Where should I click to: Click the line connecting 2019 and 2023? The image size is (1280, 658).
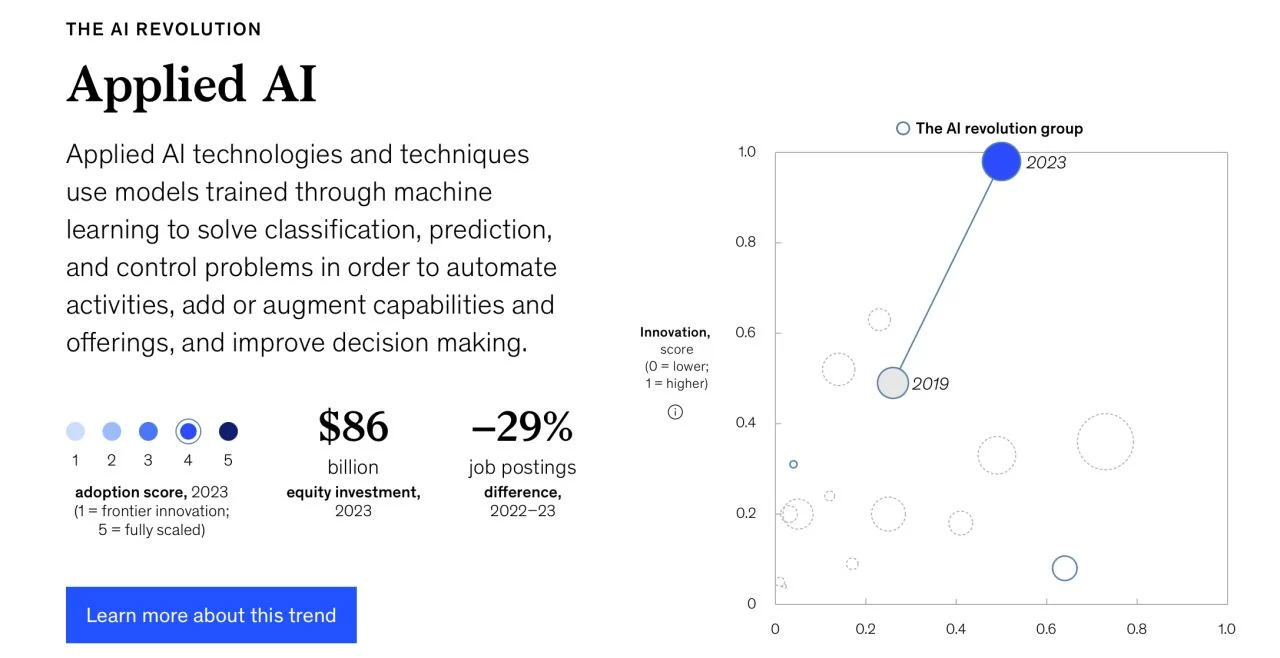pyautogui.click(x=946, y=272)
